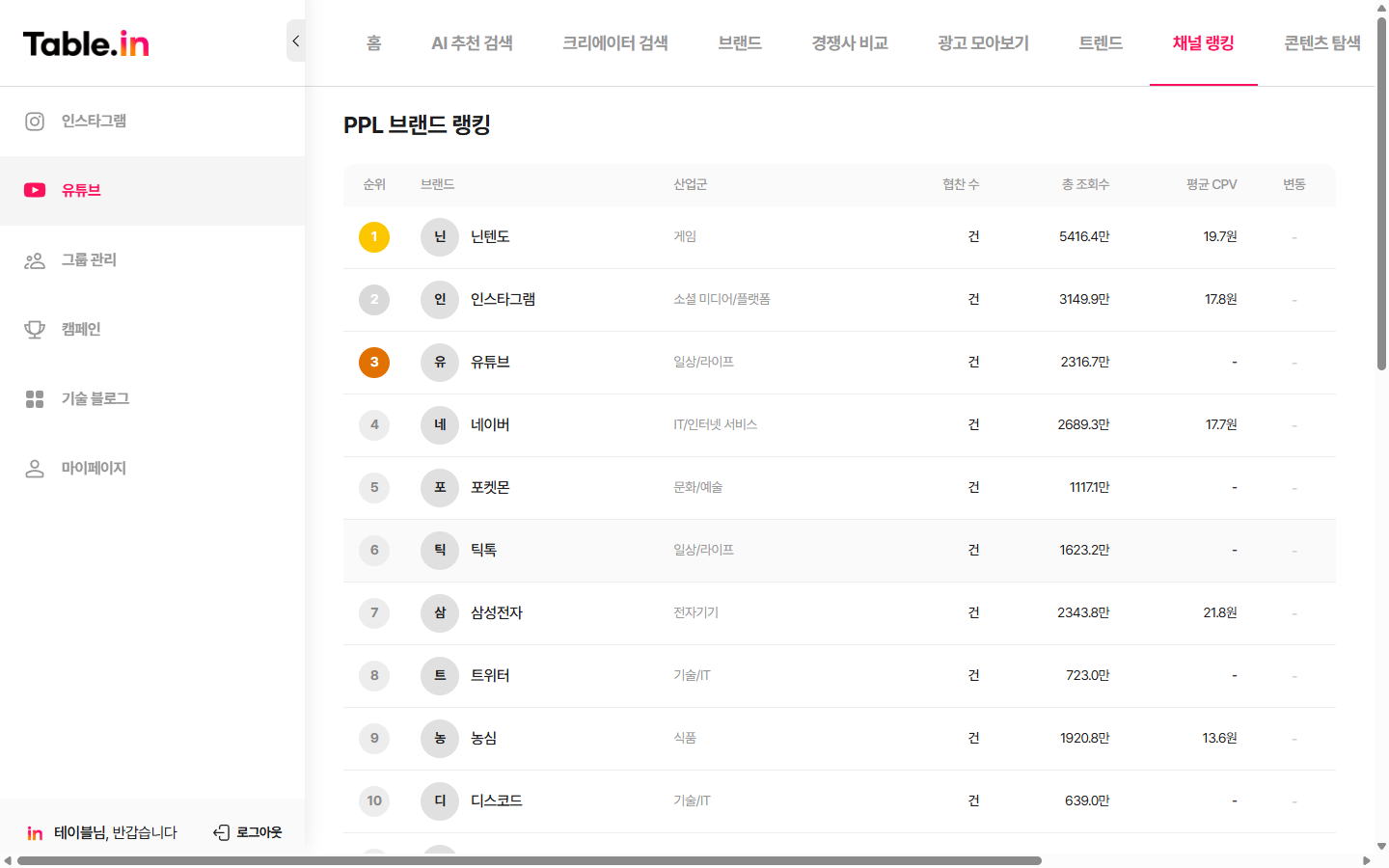Viewport: 1389px width, 868px height.
Task: Open the AI 추천 검색 tab
Action: coord(474,42)
